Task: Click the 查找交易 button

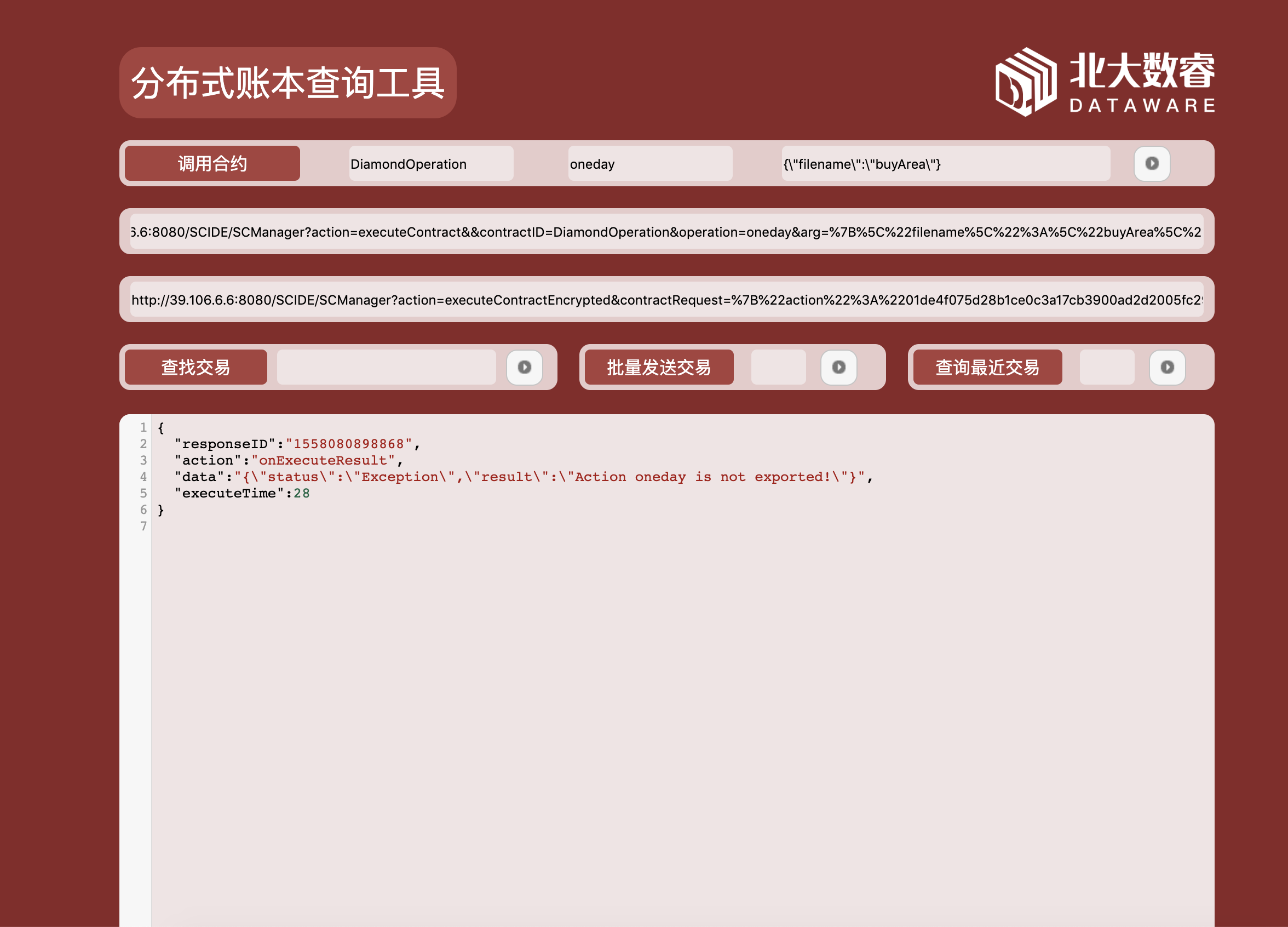Action: pos(196,367)
